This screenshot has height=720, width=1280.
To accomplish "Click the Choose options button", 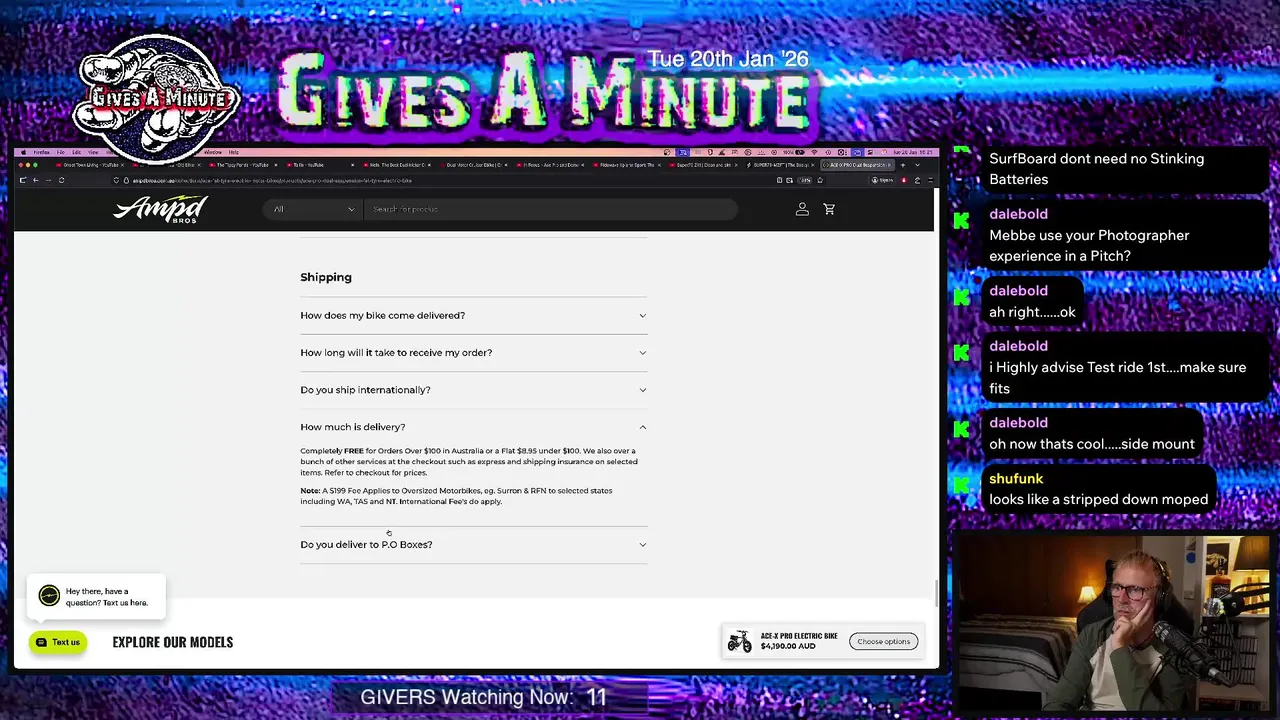I will [x=883, y=641].
